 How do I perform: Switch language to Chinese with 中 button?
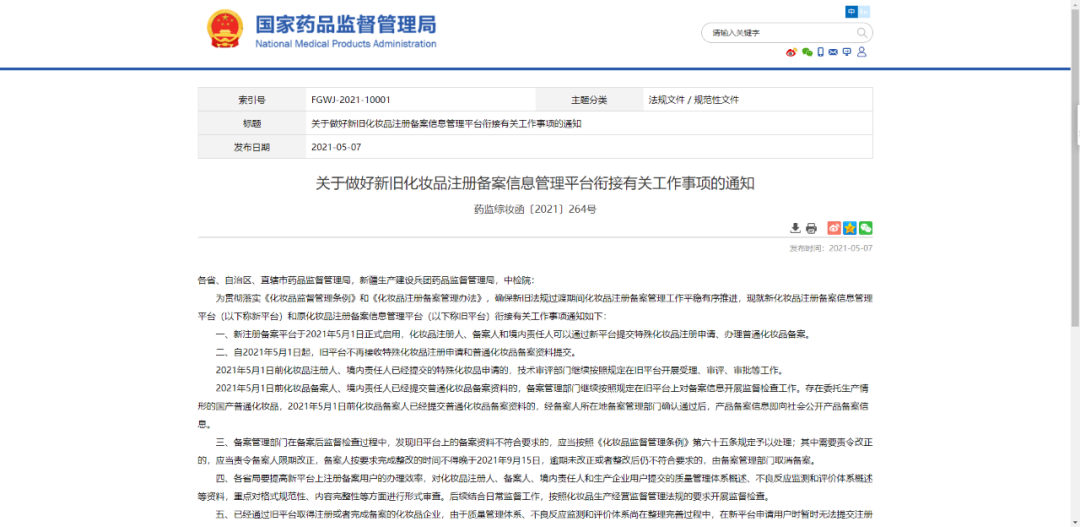coord(851,11)
